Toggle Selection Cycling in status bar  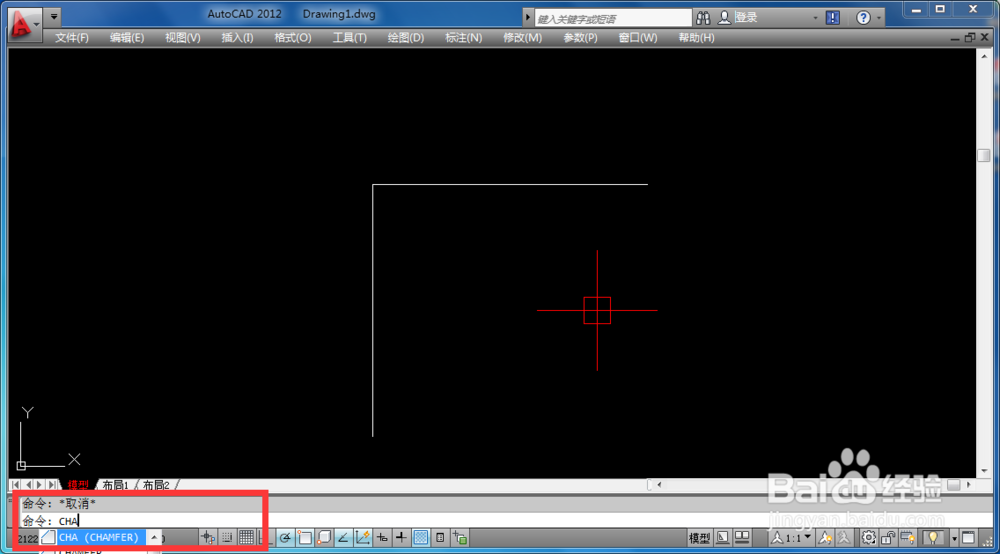click(460, 538)
